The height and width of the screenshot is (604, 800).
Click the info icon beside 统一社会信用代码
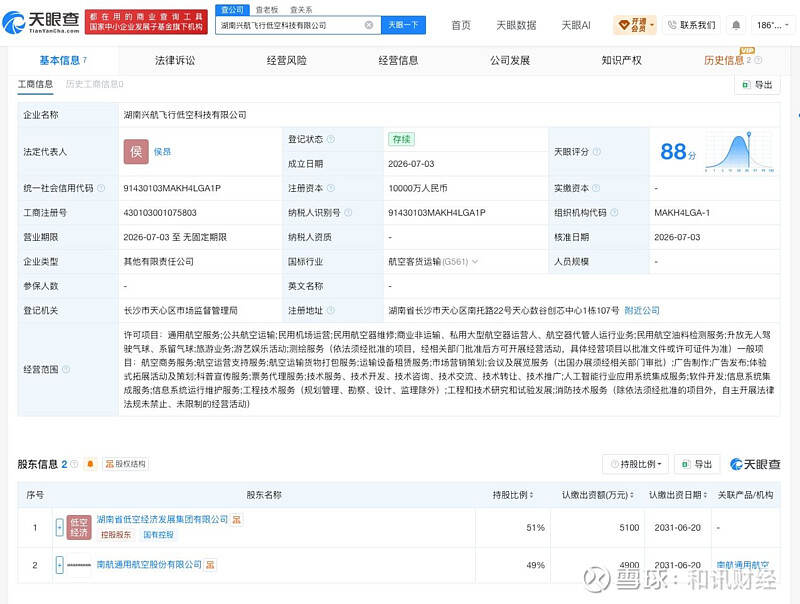pos(101,188)
